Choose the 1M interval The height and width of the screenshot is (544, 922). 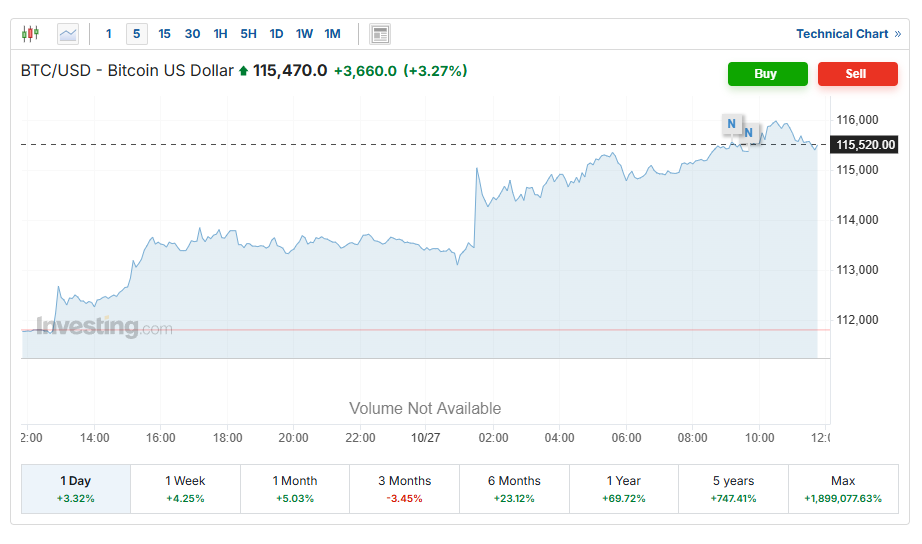tap(332, 34)
